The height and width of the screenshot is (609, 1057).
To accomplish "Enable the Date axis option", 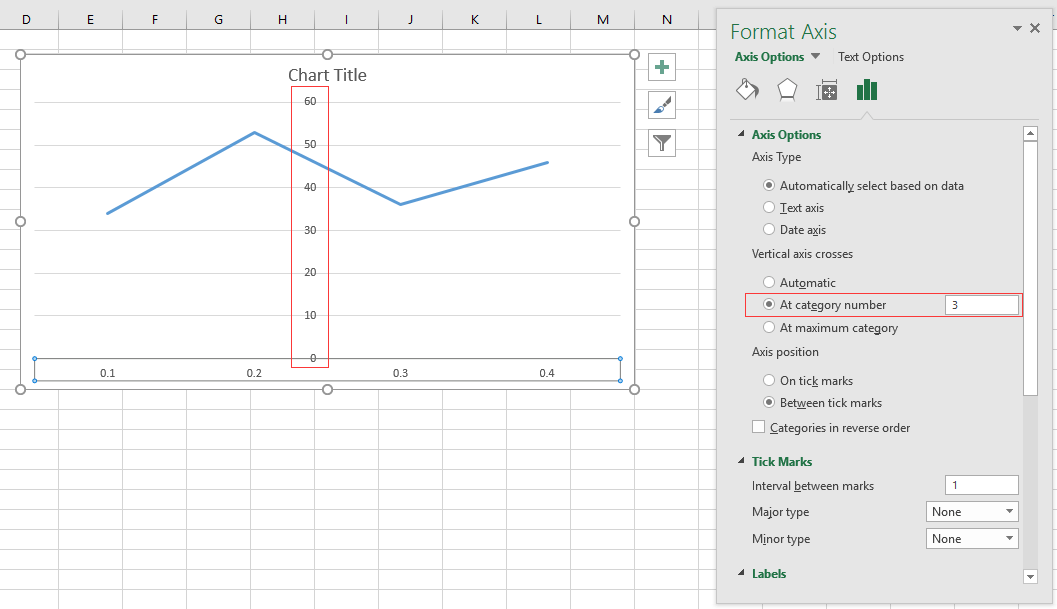I will pos(768,229).
